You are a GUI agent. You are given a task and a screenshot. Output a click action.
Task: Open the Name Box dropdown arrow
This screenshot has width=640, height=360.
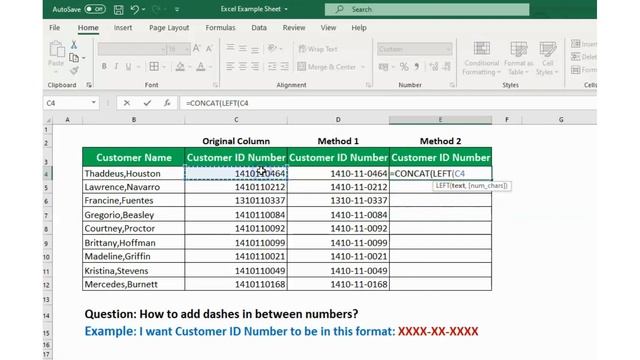pyautogui.click(x=93, y=102)
